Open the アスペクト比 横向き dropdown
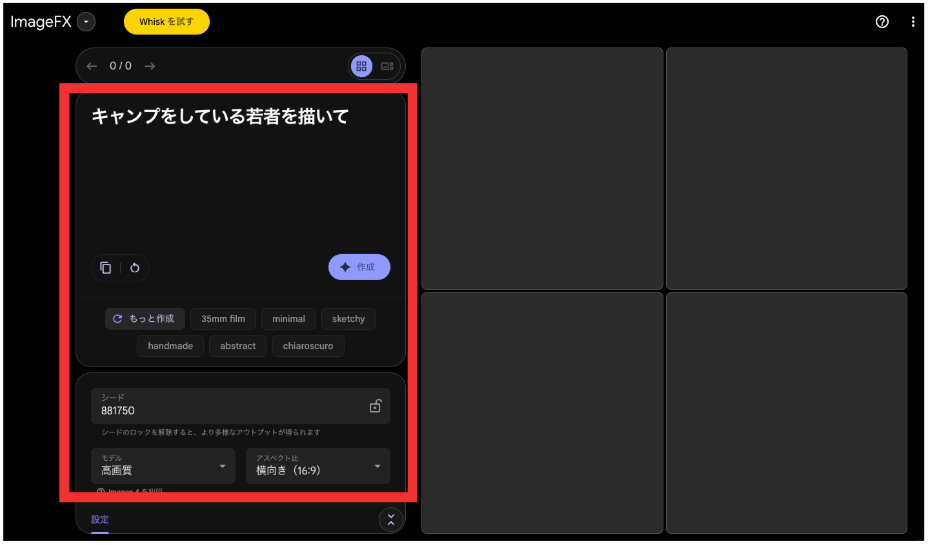Viewport: 929px width, 545px height. point(318,466)
